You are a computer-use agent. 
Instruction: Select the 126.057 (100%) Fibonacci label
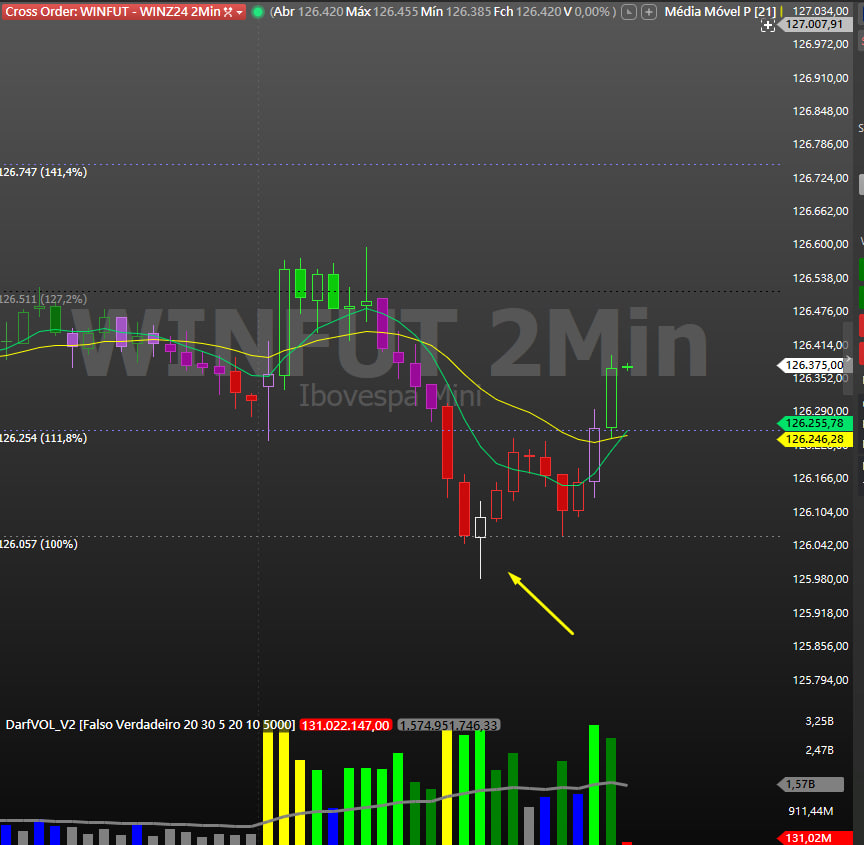tap(39, 544)
